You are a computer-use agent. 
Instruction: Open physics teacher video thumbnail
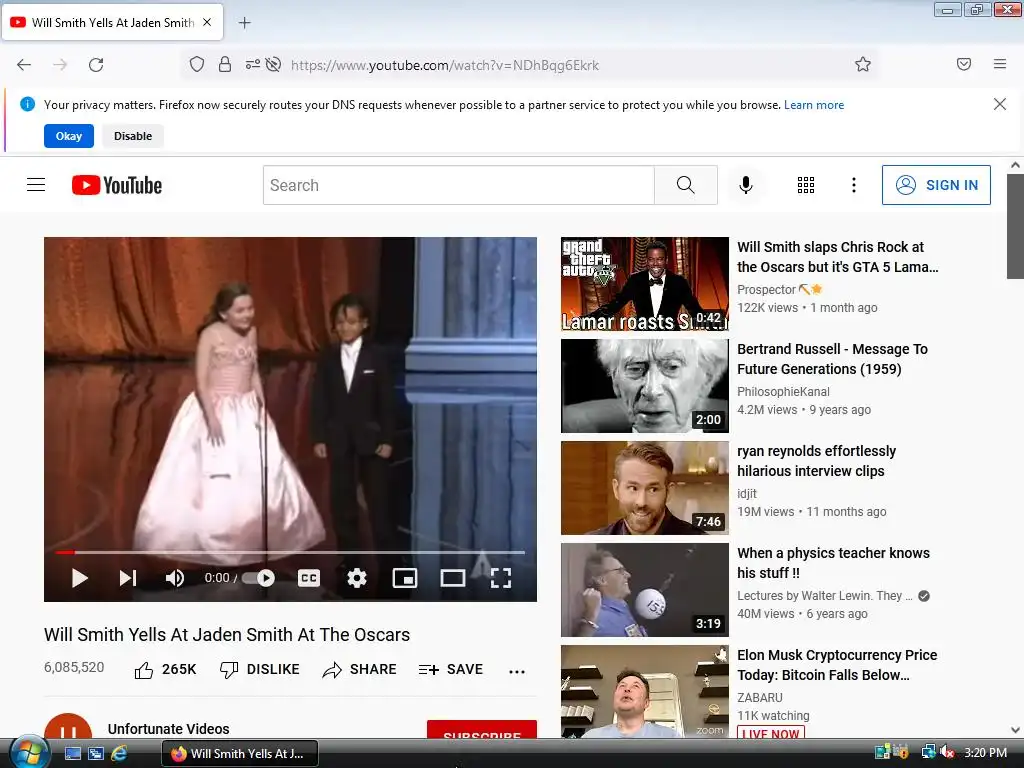point(645,590)
